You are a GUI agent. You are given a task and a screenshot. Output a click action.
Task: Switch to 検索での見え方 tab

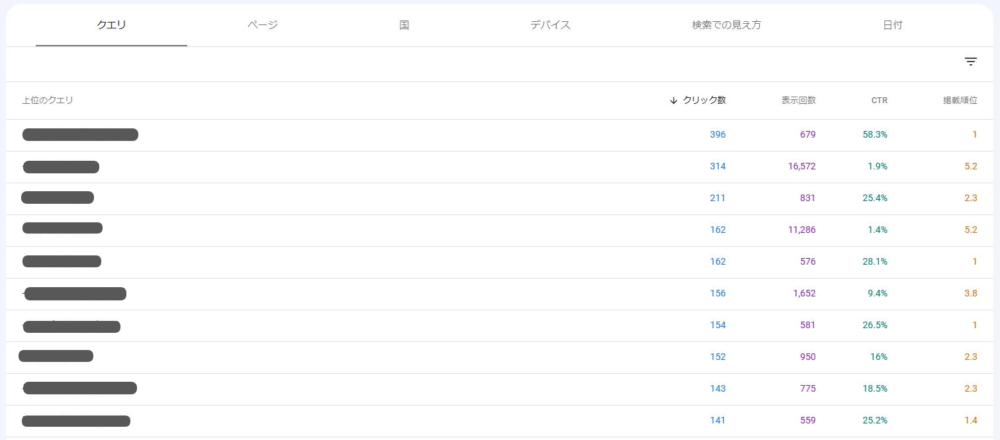pos(726,26)
